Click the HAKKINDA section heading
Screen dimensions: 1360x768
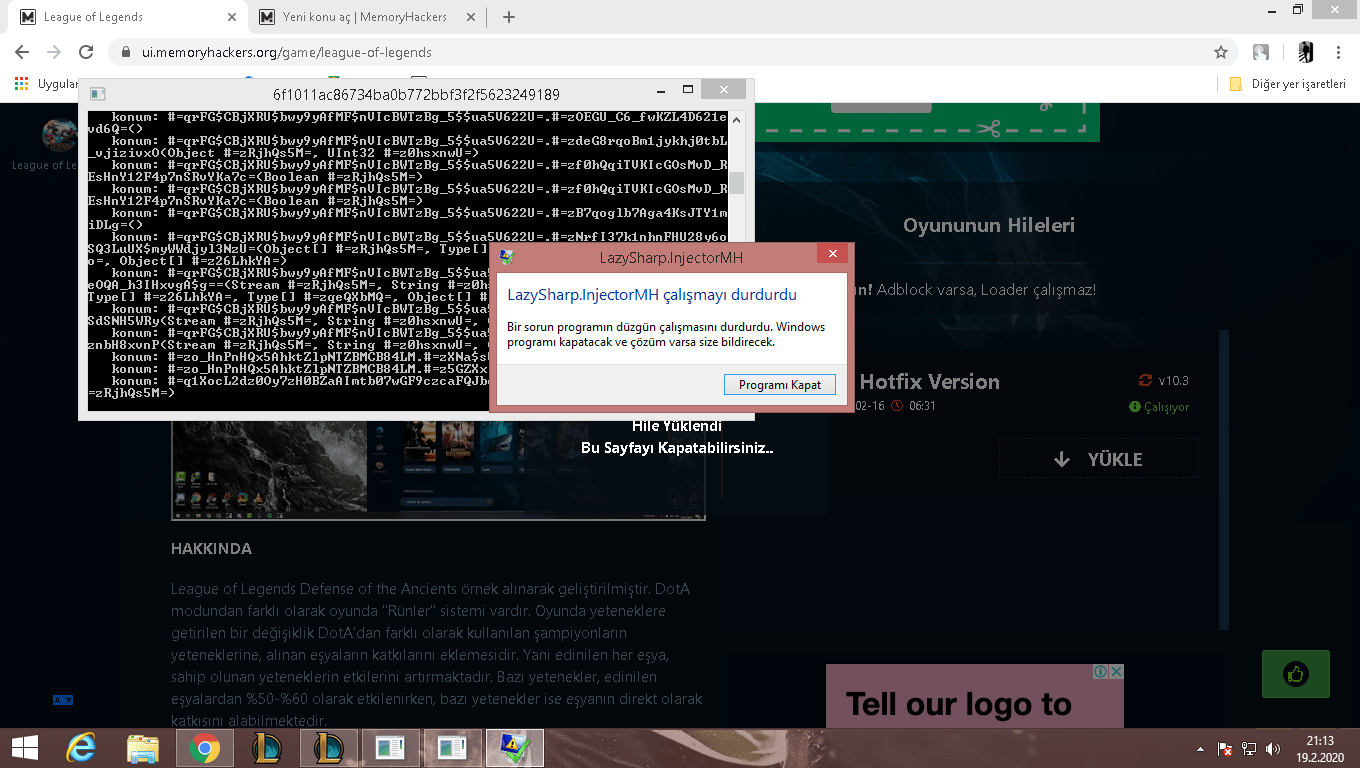point(211,549)
